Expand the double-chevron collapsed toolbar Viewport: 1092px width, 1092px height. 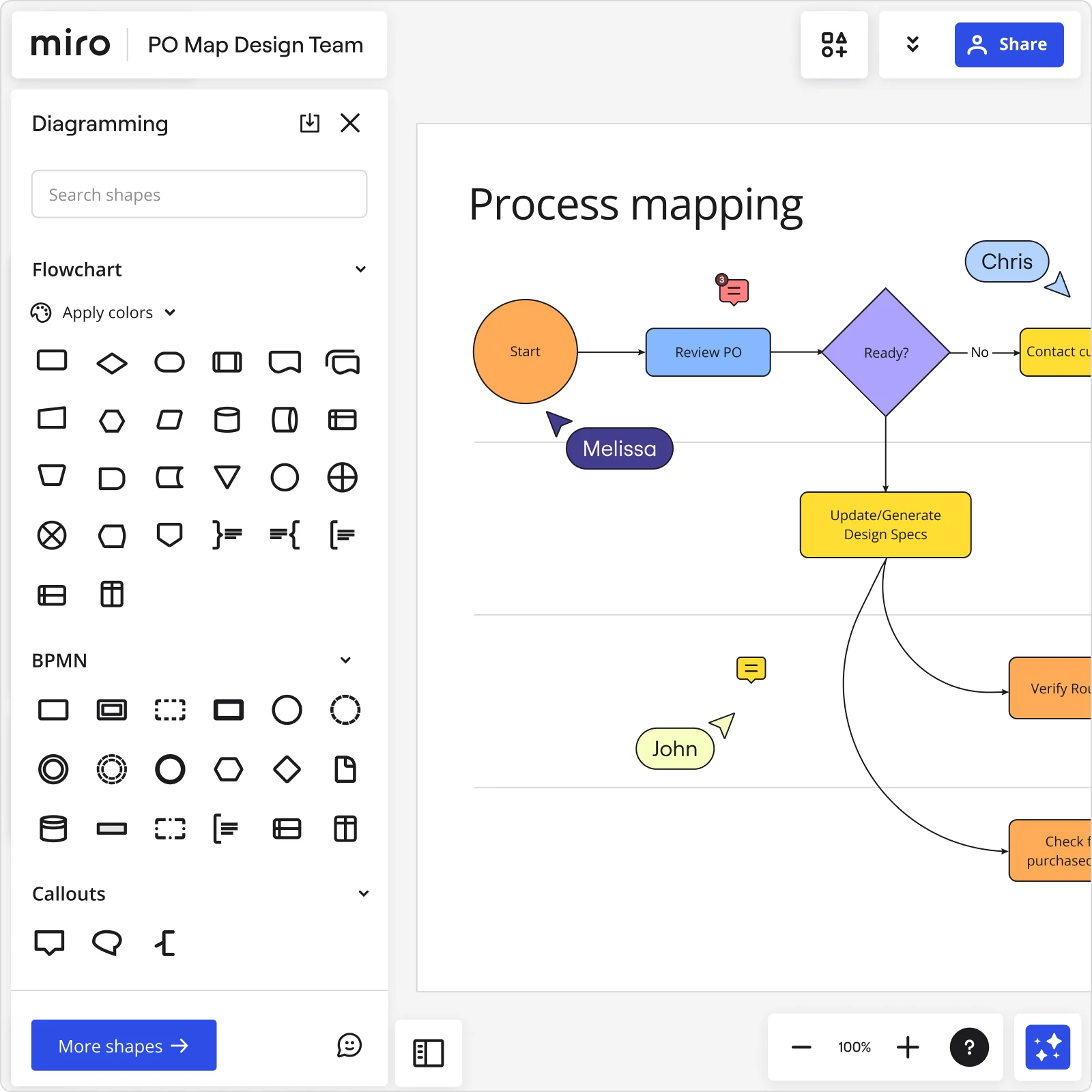(x=913, y=44)
